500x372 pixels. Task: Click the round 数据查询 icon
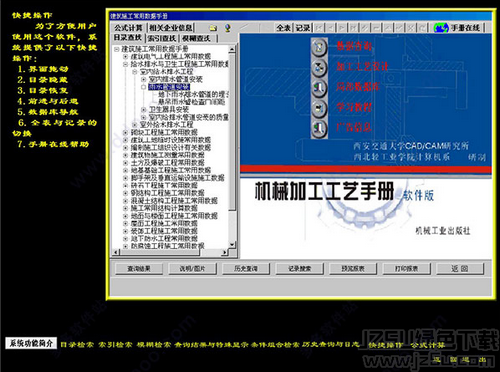point(319,47)
